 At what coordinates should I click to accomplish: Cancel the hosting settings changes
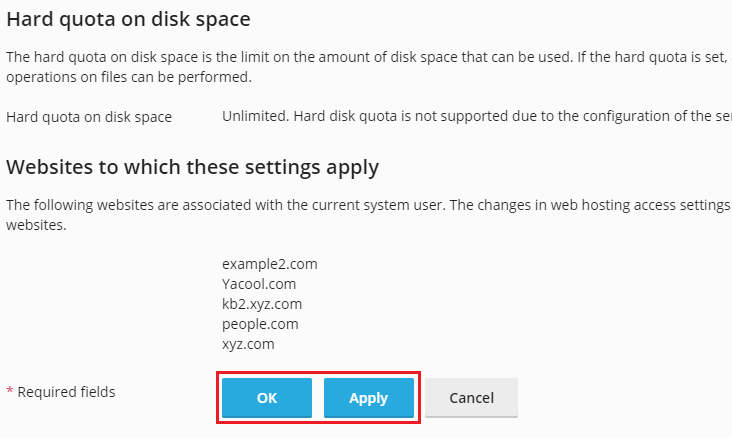coord(472,397)
